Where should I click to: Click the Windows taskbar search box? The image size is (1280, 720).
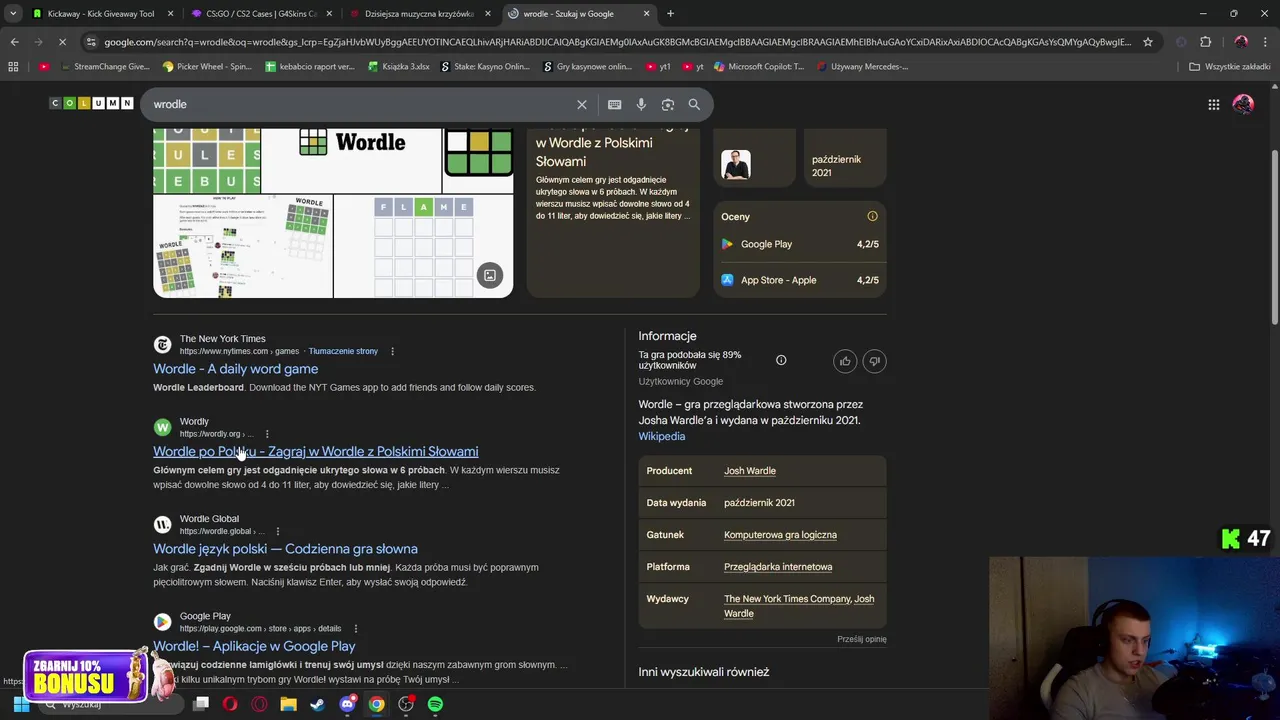pos(110,704)
